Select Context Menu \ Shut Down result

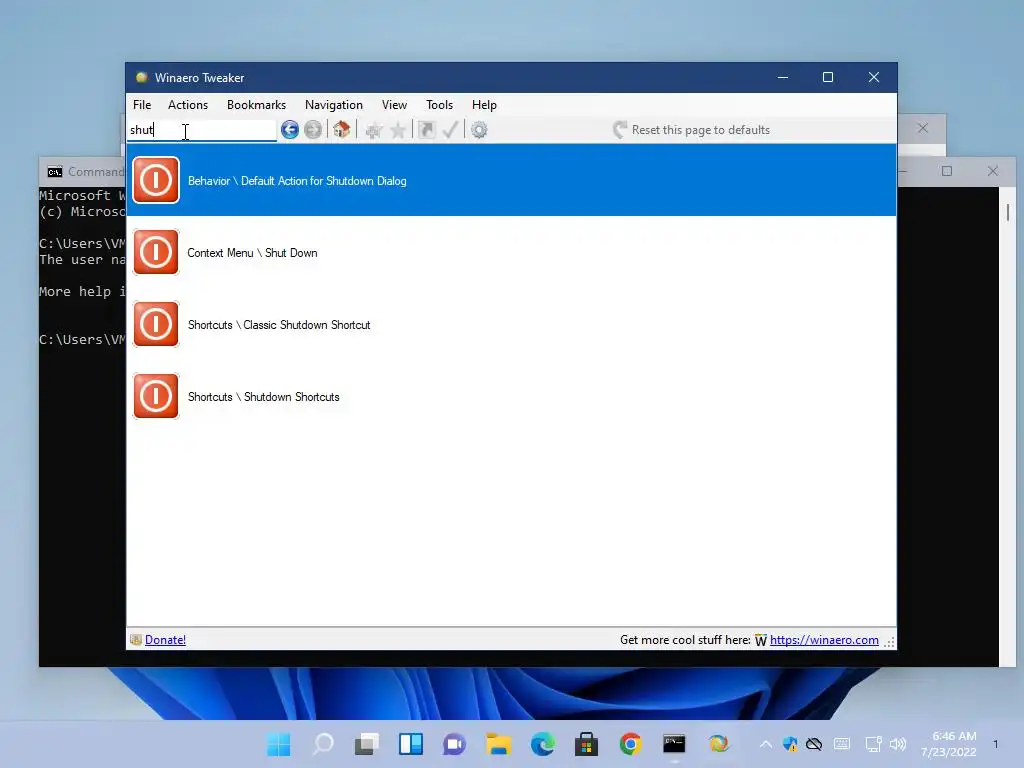[x=511, y=252]
